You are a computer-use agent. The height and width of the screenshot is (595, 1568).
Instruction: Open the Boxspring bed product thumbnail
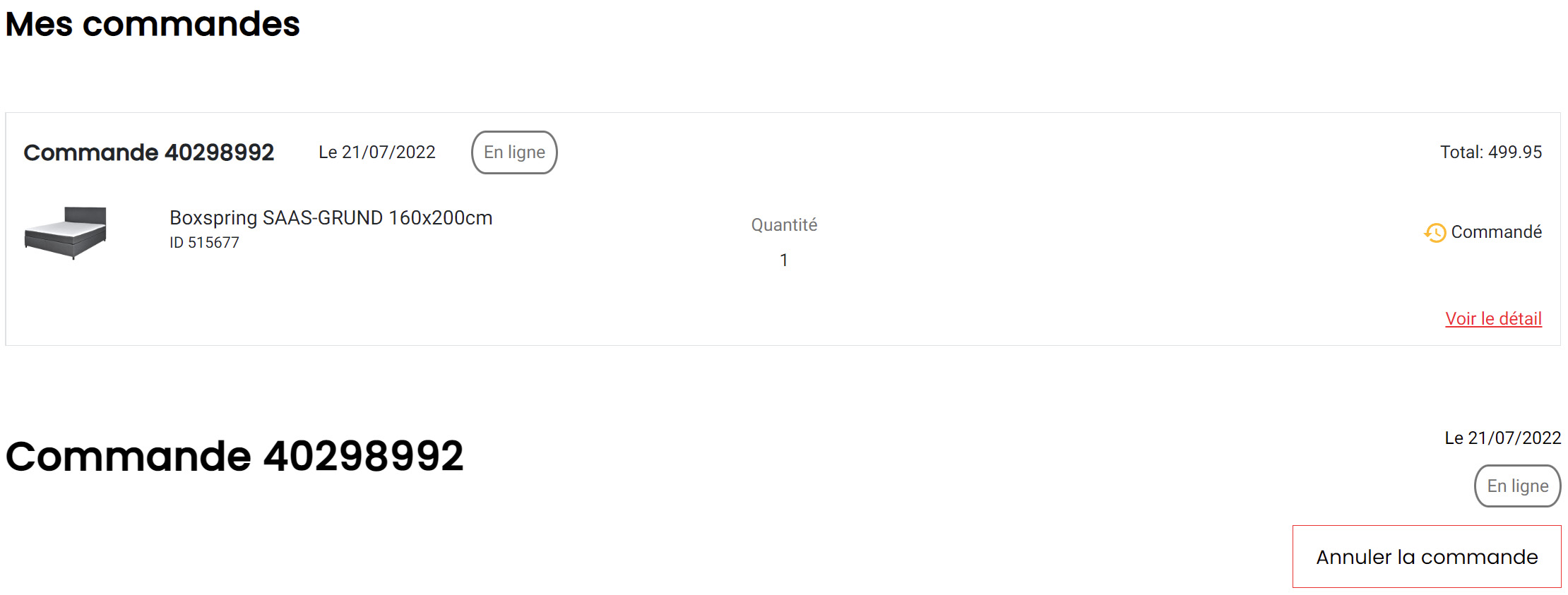click(x=66, y=232)
